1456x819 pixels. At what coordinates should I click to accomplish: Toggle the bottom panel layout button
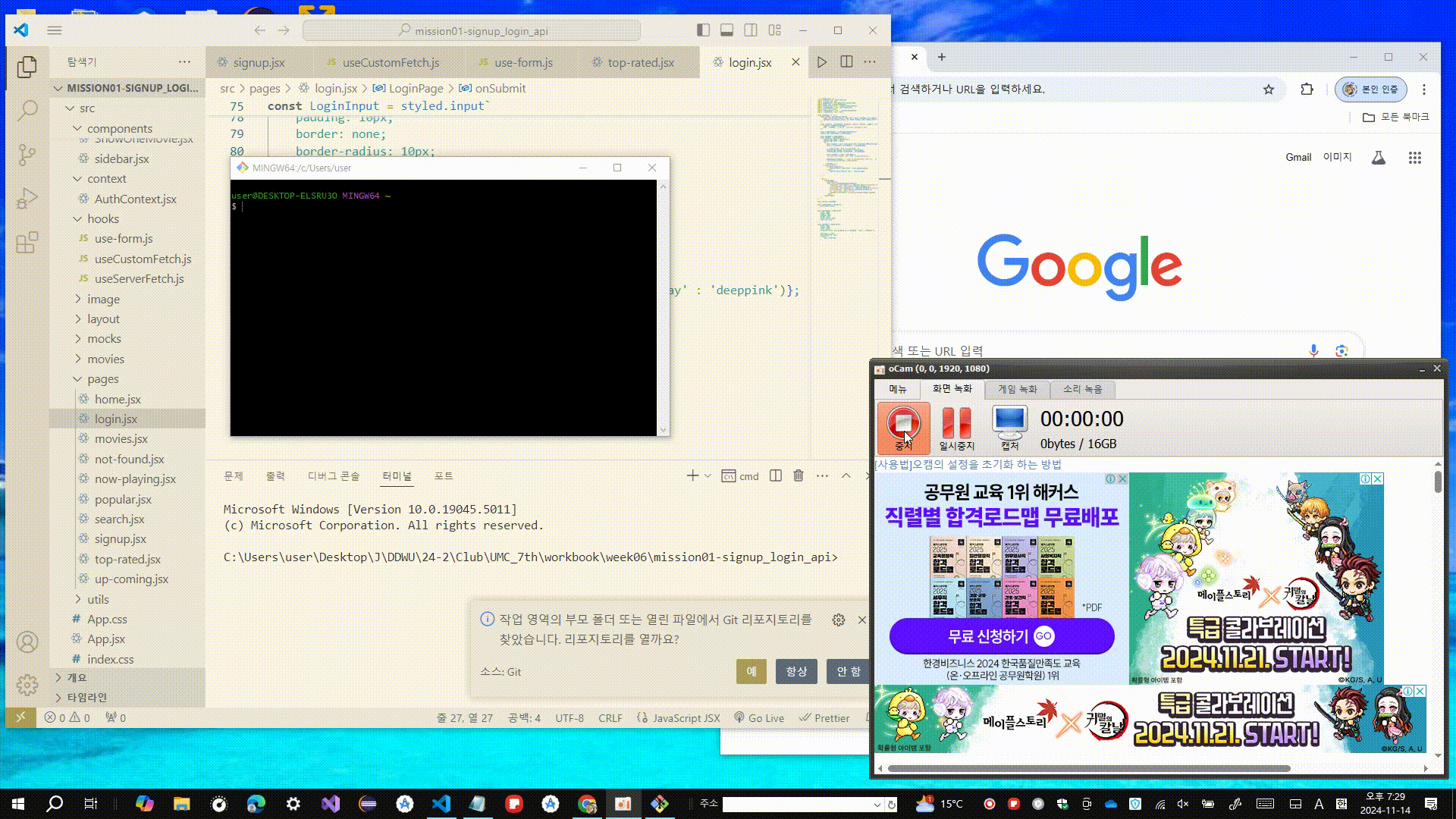click(x=726, y=30)
